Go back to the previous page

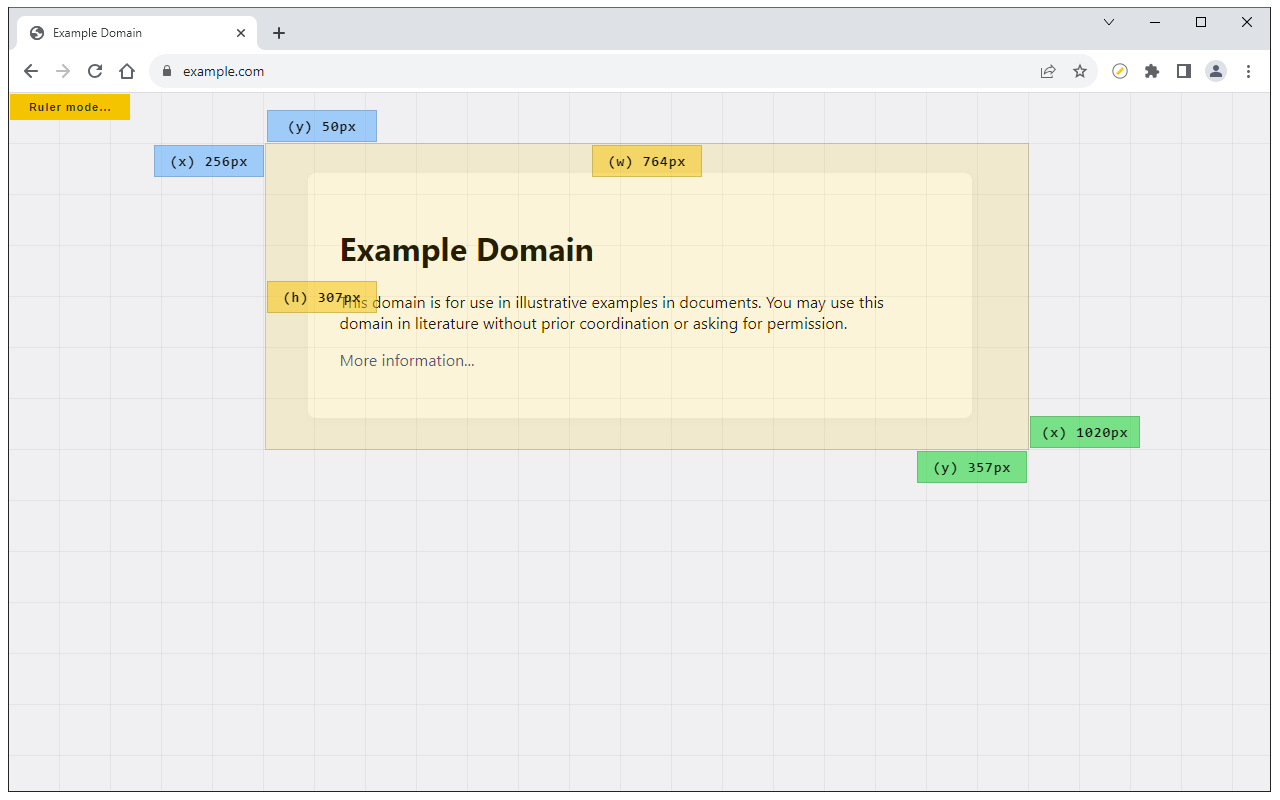point(31,71)
